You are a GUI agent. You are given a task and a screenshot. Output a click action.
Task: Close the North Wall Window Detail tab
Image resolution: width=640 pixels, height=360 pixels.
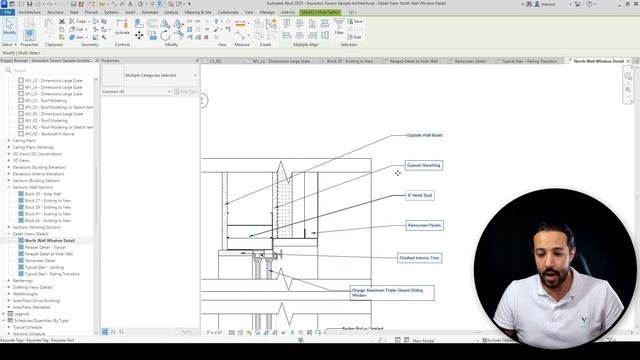[628, 61]
